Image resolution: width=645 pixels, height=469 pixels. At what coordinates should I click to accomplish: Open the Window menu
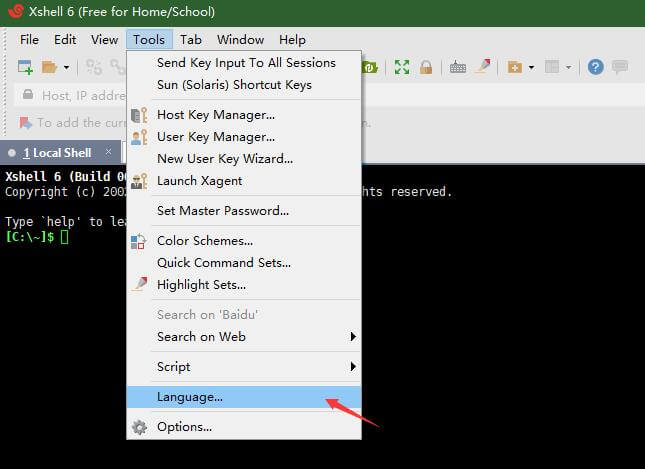[x=240, y=40]
